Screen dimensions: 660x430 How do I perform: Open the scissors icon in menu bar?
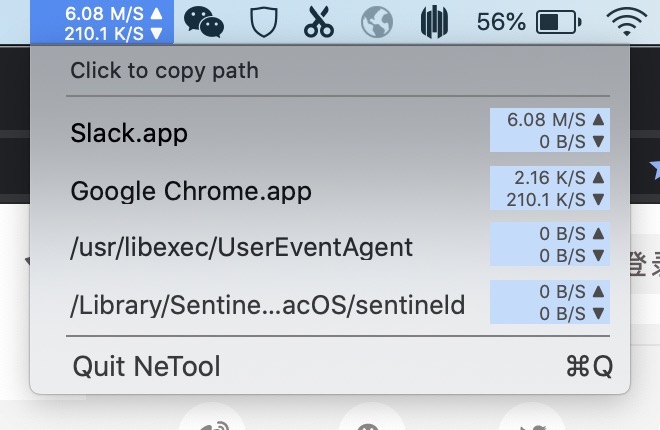tap(319, 22)
